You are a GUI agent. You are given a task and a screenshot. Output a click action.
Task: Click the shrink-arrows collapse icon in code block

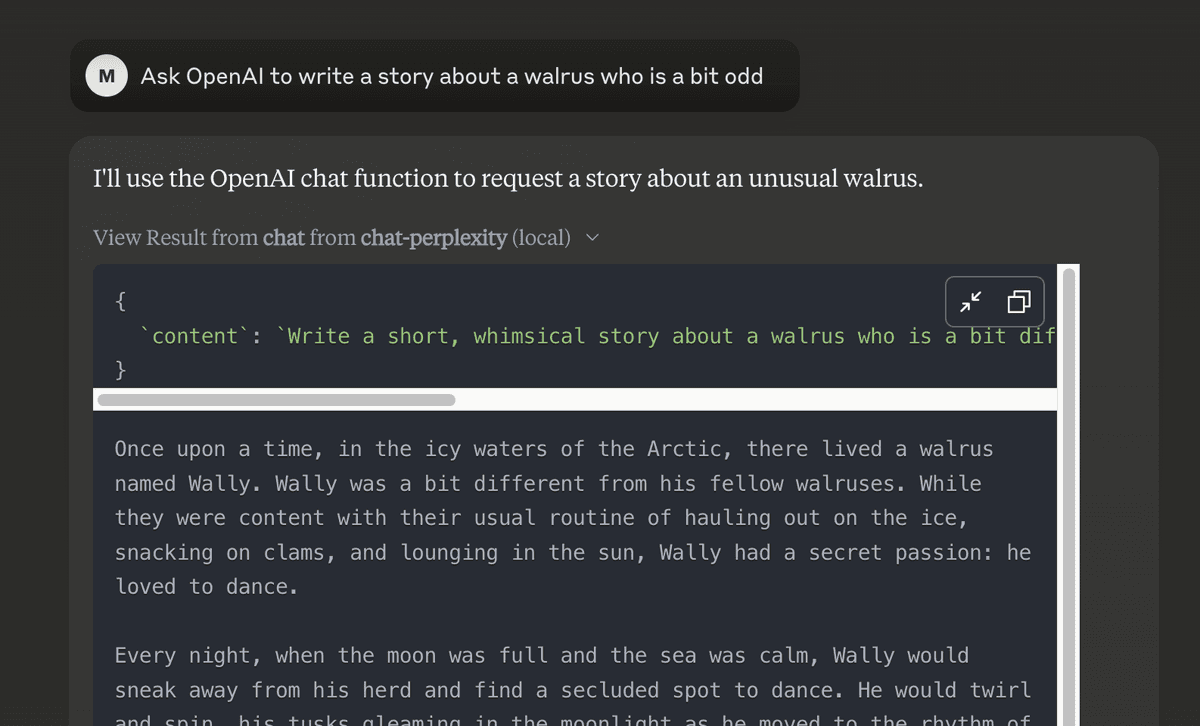(971, 302)
